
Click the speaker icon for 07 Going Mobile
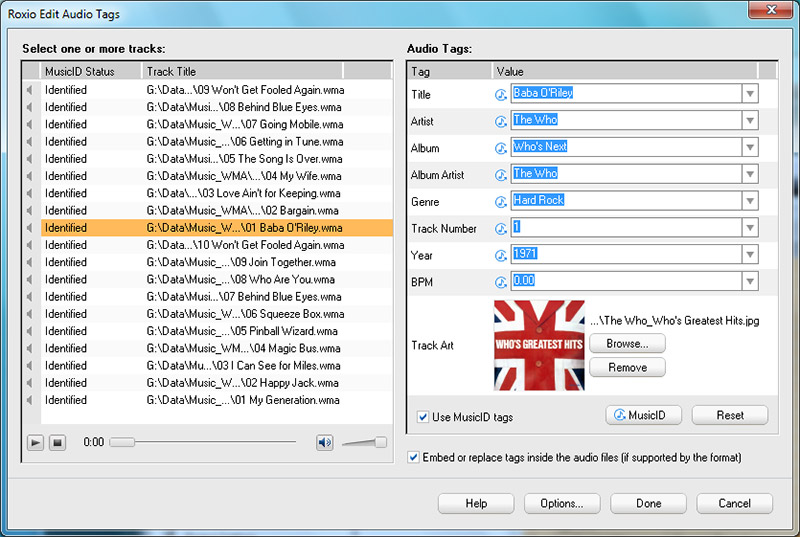(x=30, y=124)
